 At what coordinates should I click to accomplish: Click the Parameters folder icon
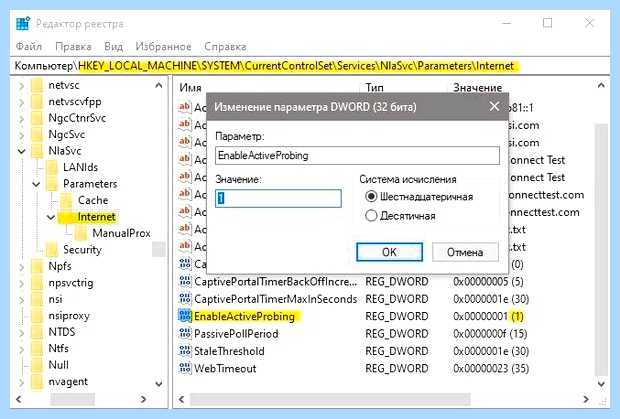pyautogui.click(x=52, y=184)
